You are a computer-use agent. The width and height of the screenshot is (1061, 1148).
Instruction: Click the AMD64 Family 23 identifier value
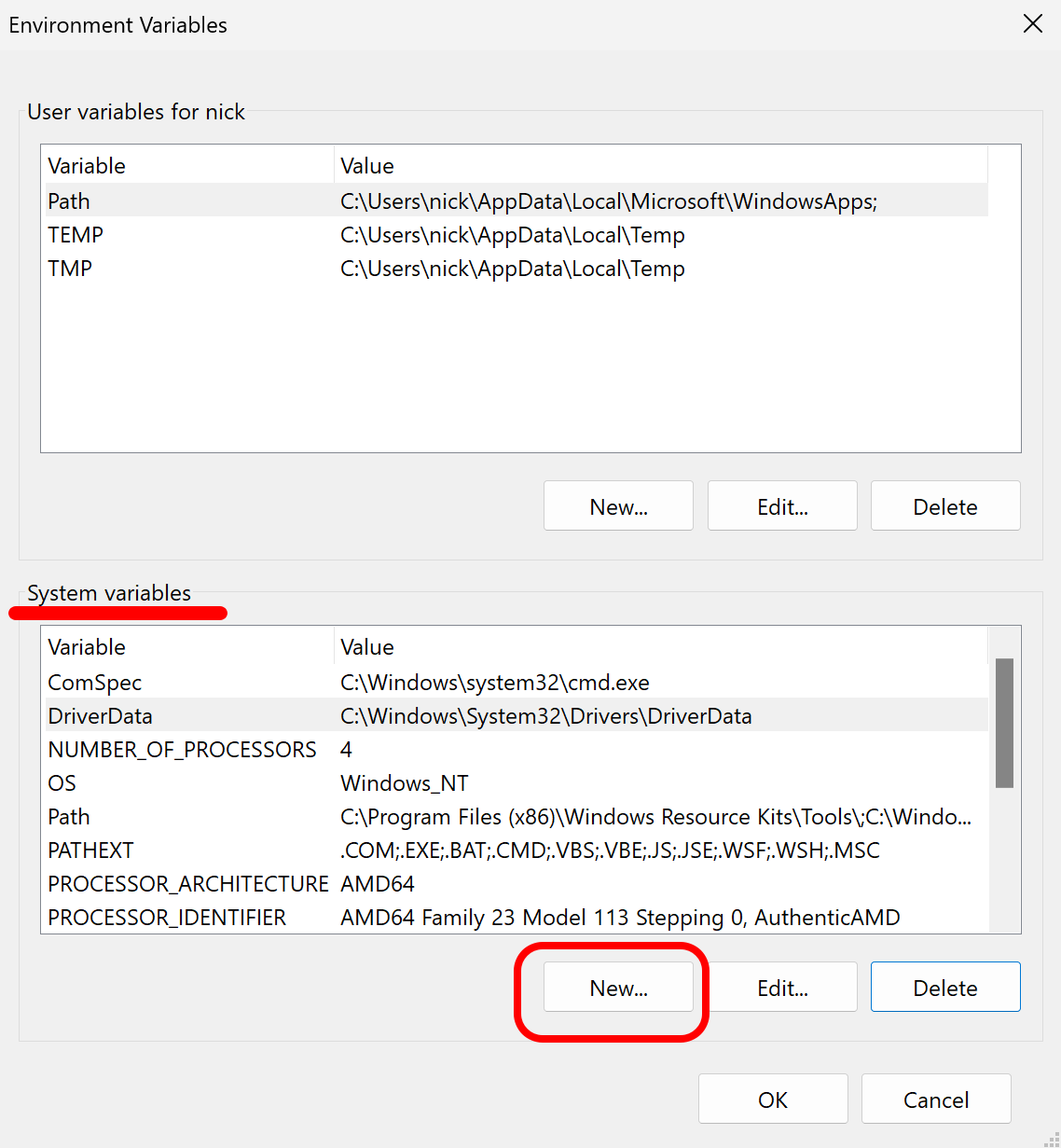coord(620,918)
